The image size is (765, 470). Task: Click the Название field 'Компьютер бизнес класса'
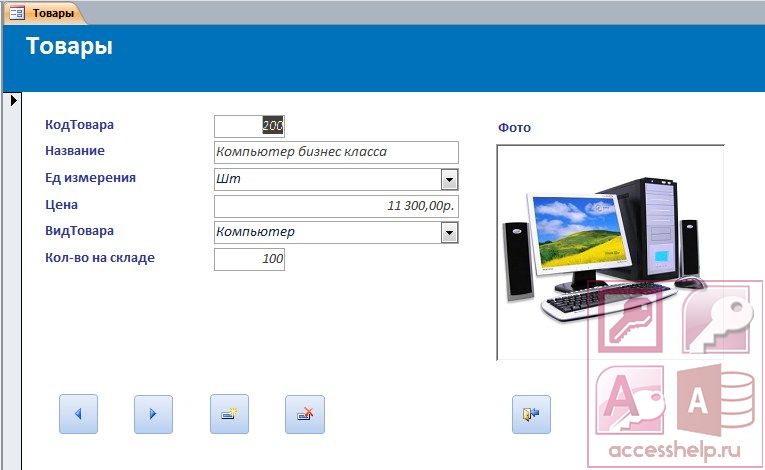click(x=336, y=152)
